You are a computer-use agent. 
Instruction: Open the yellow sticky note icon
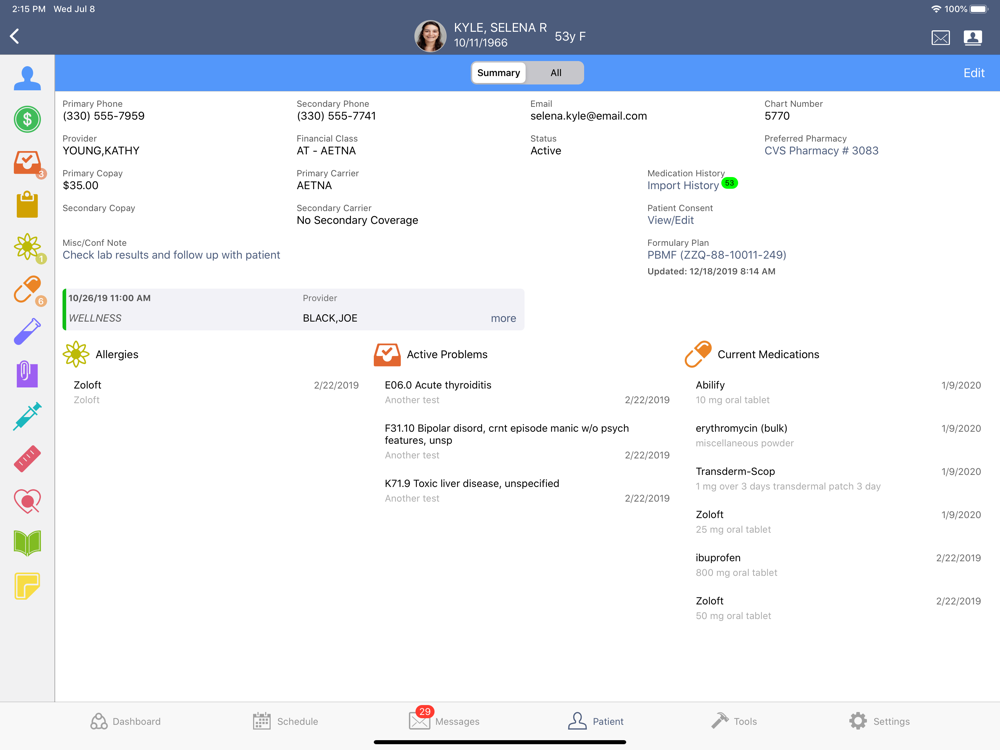click(x=27, y=585)
